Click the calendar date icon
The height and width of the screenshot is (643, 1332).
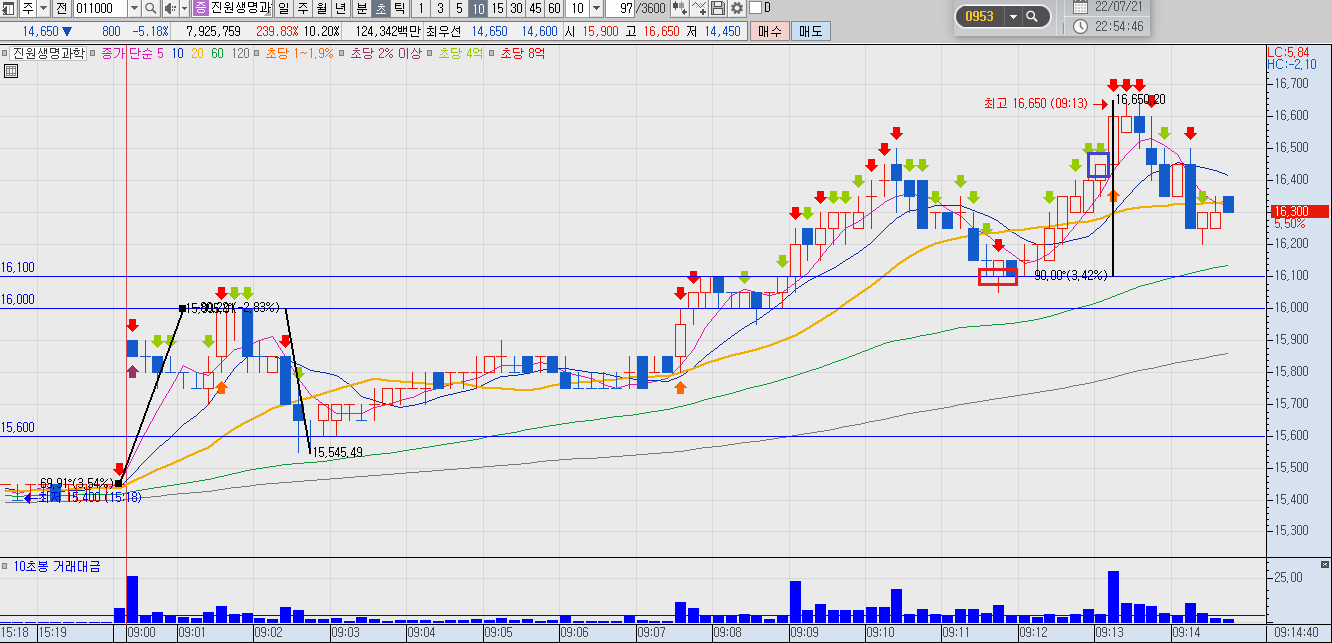(x=1080, y=7)
